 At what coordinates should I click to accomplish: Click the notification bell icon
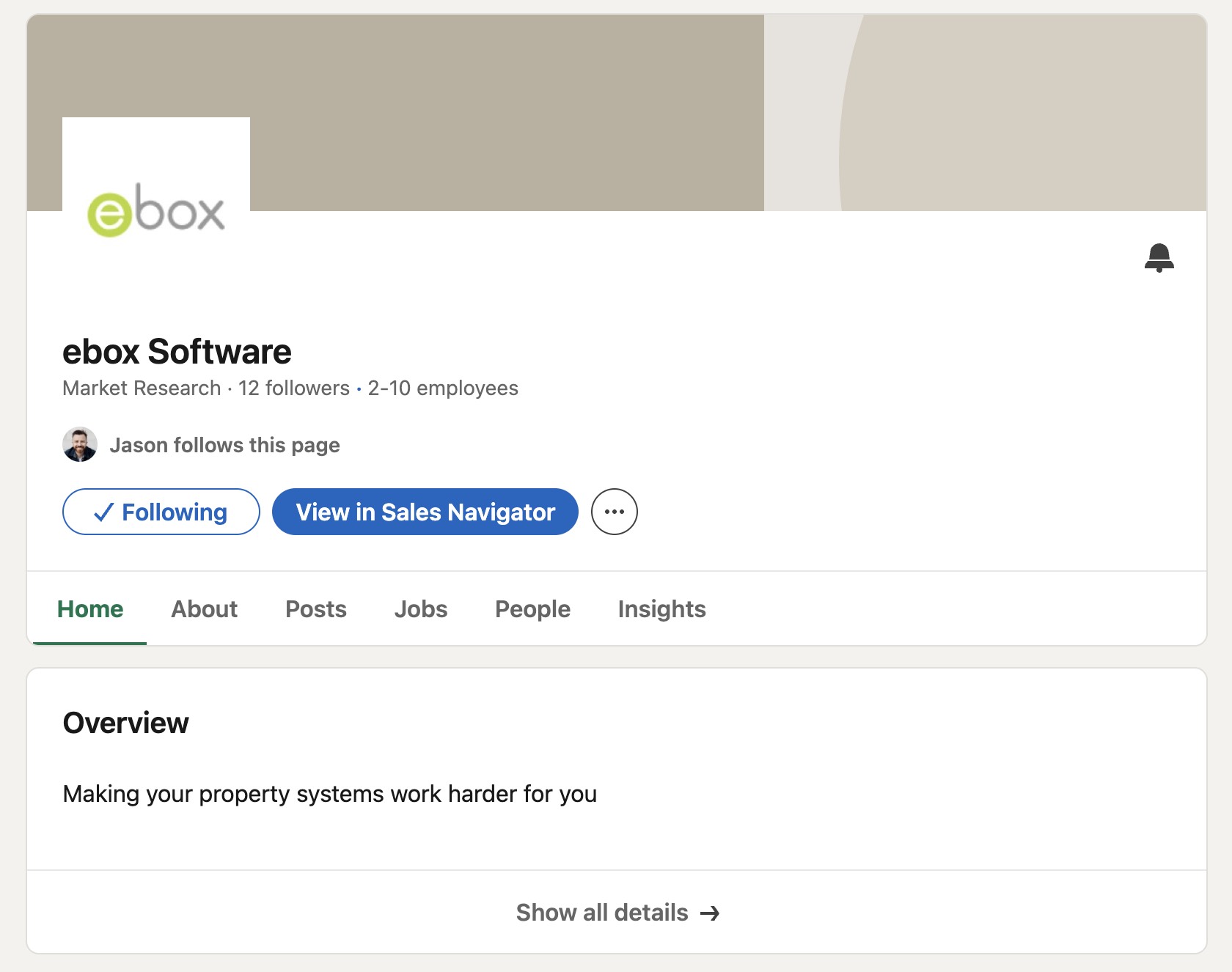1161,259
